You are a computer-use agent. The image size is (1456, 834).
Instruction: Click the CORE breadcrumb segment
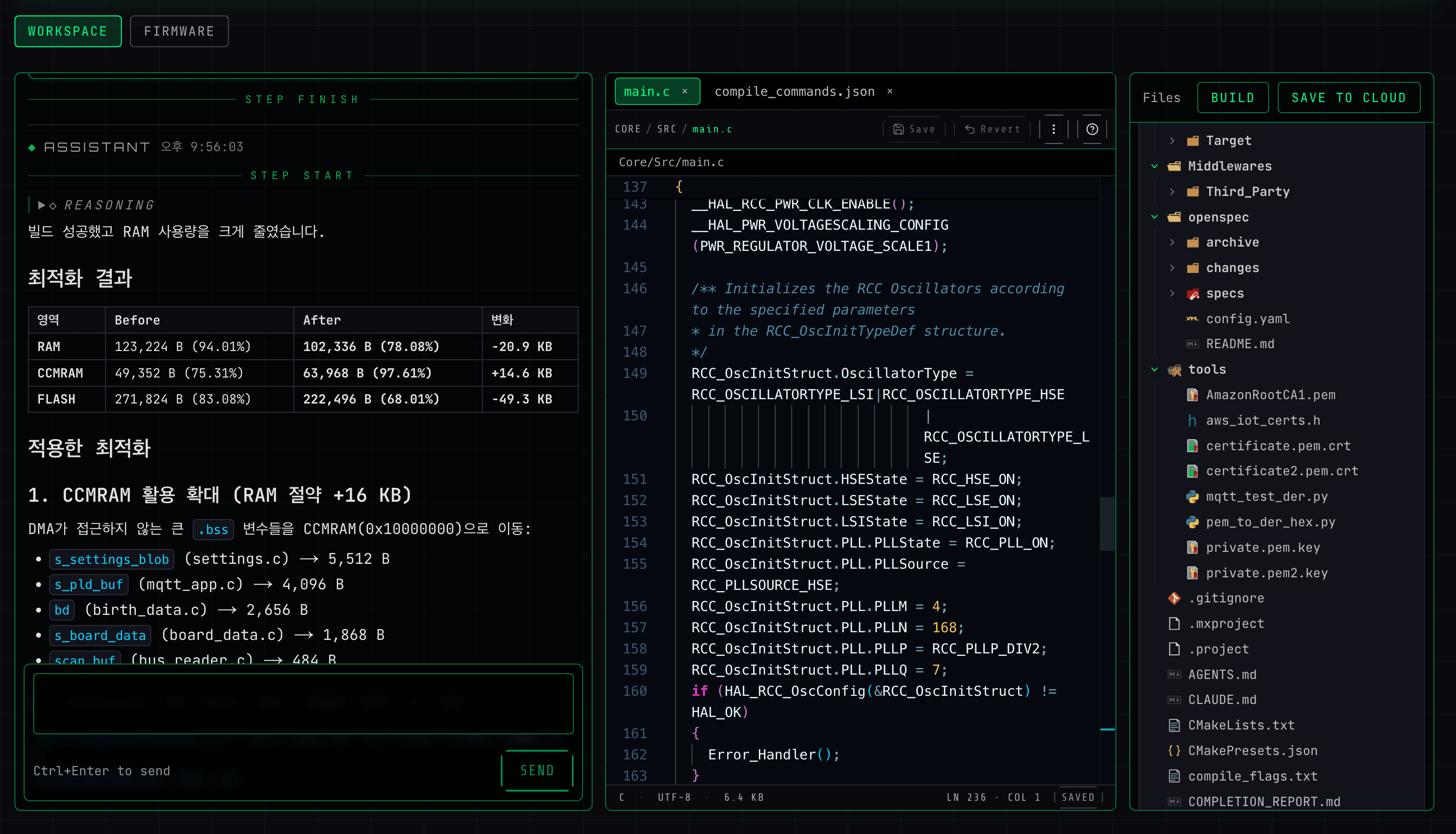627,129
